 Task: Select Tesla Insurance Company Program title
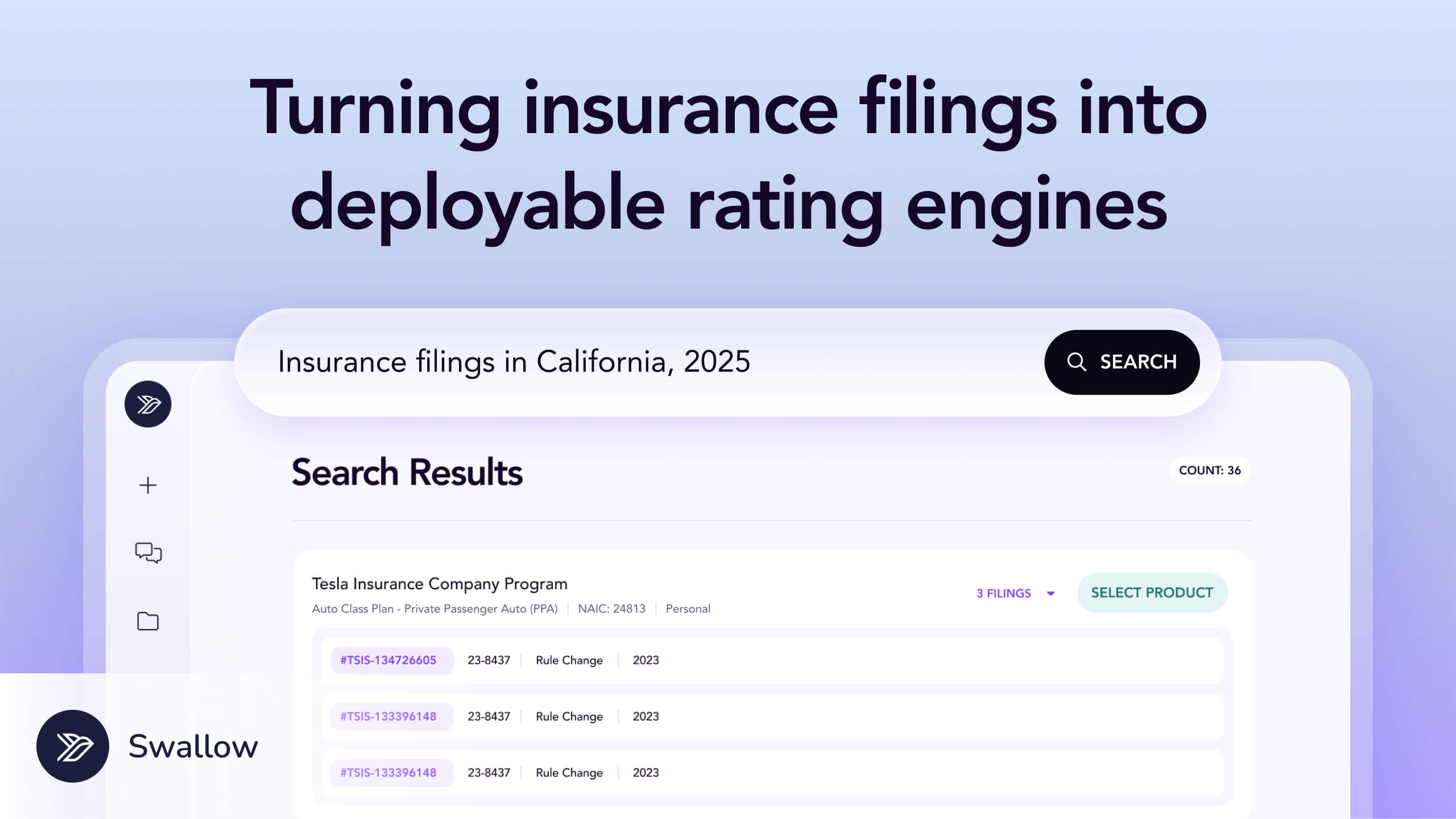[439, 584]
